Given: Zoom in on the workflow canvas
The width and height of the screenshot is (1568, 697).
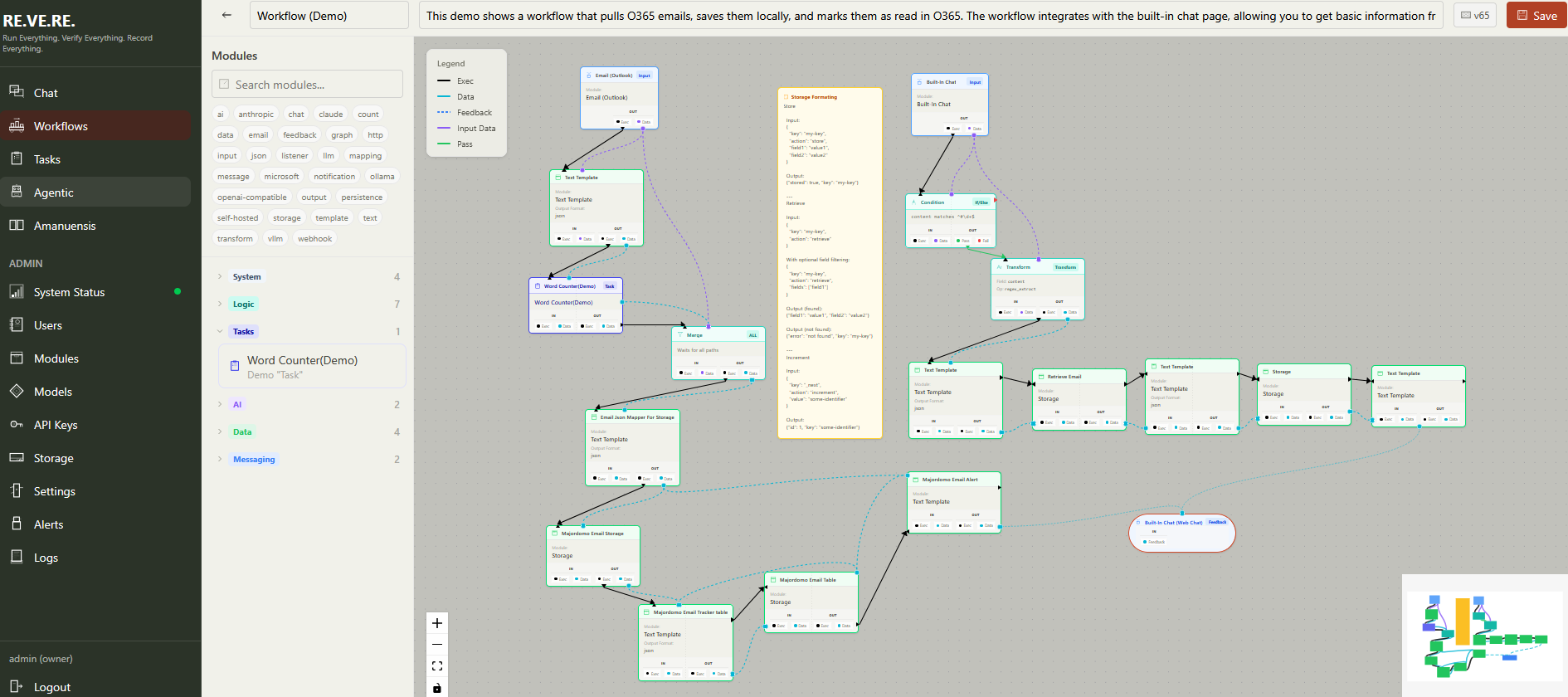Looking at the screenshot, I should click(437, 623).
